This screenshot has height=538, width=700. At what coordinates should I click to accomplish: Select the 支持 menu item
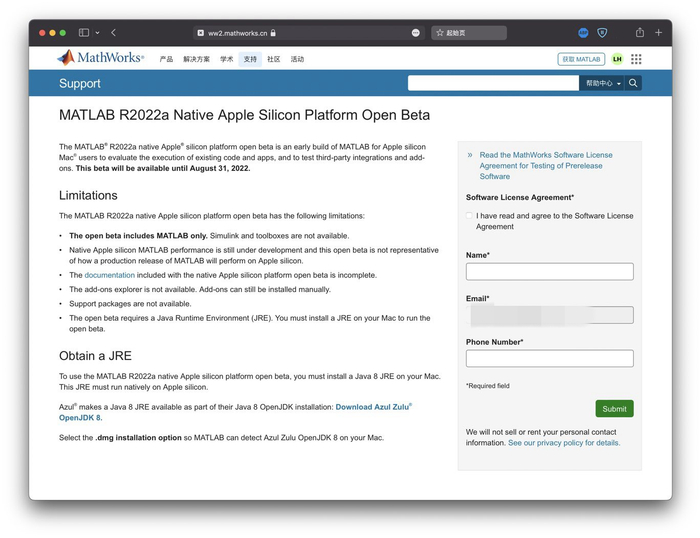tap(250, 59)
